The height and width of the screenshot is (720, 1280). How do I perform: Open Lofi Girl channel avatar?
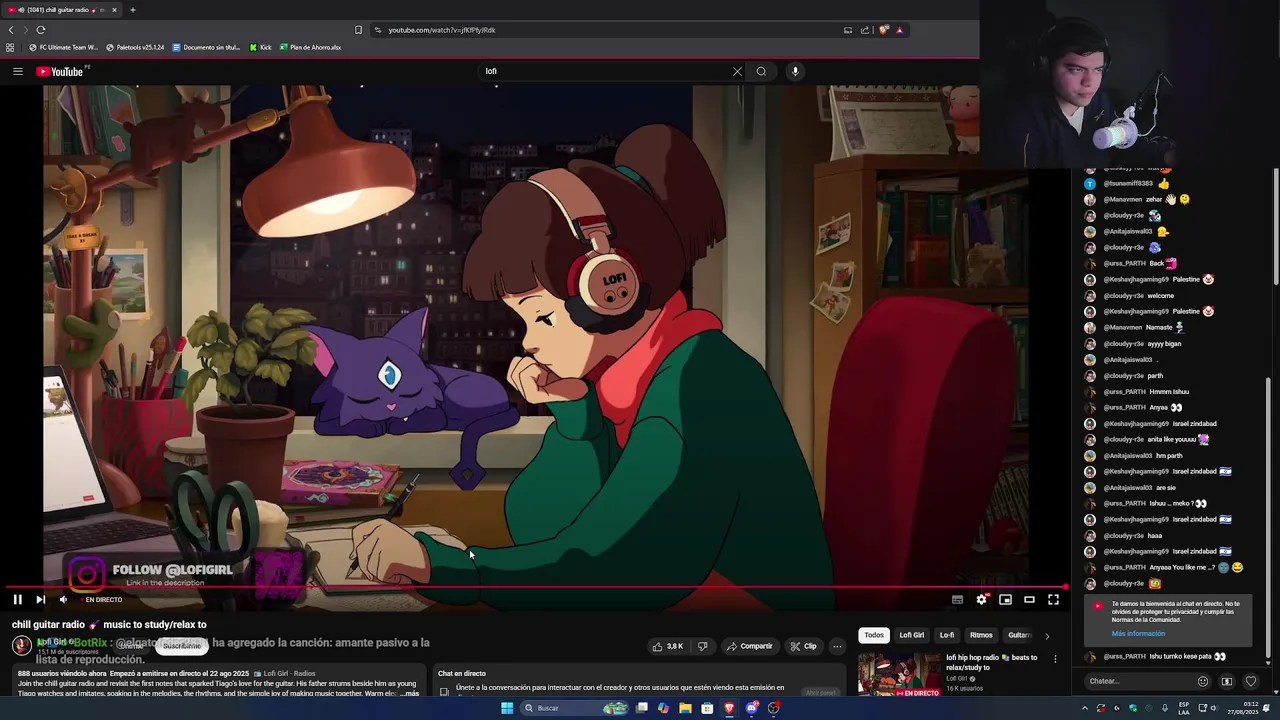coord(21,645)
